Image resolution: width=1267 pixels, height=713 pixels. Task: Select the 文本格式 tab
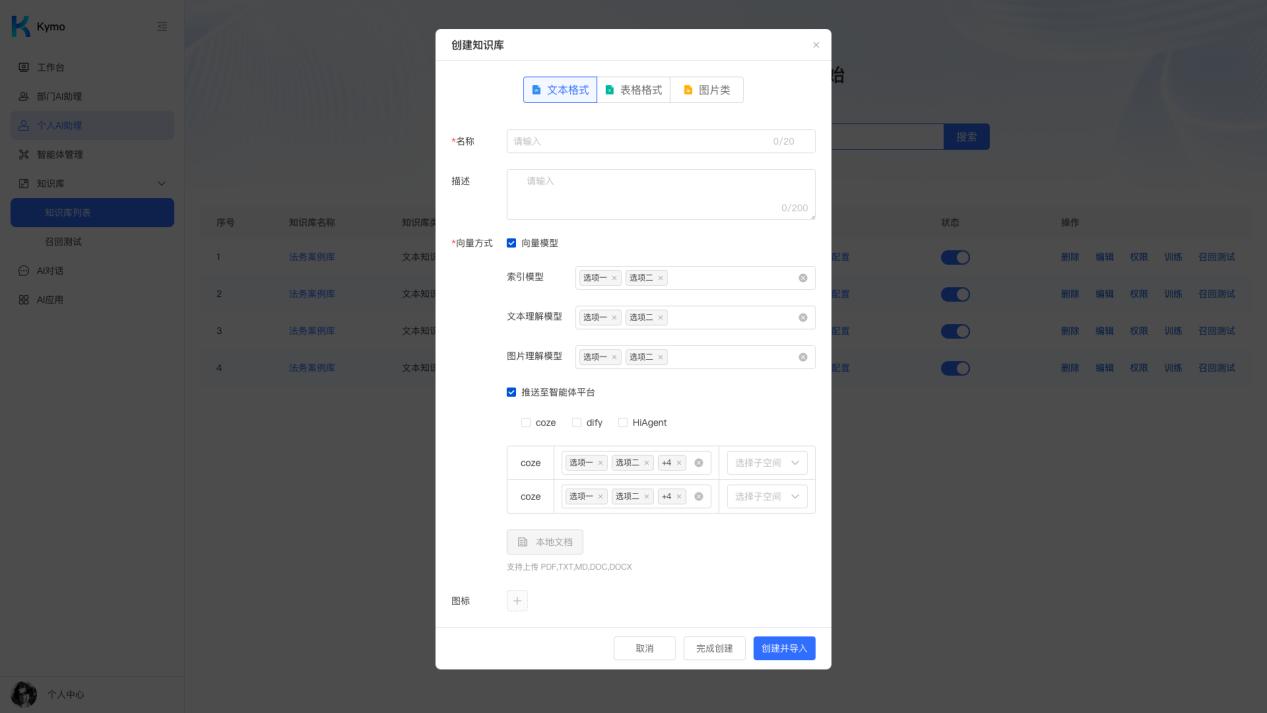click(560, 90)
